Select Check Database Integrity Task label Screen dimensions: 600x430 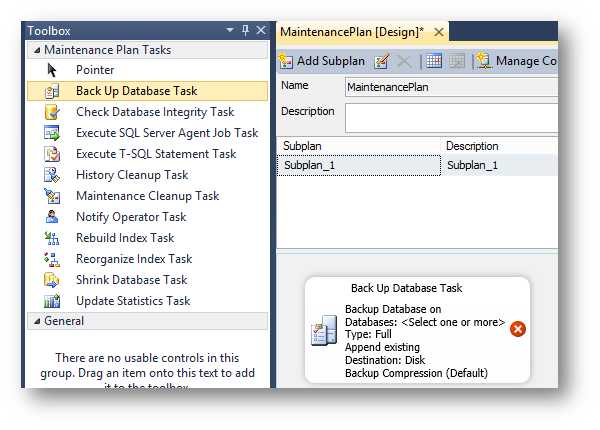(x=155, y=112)
